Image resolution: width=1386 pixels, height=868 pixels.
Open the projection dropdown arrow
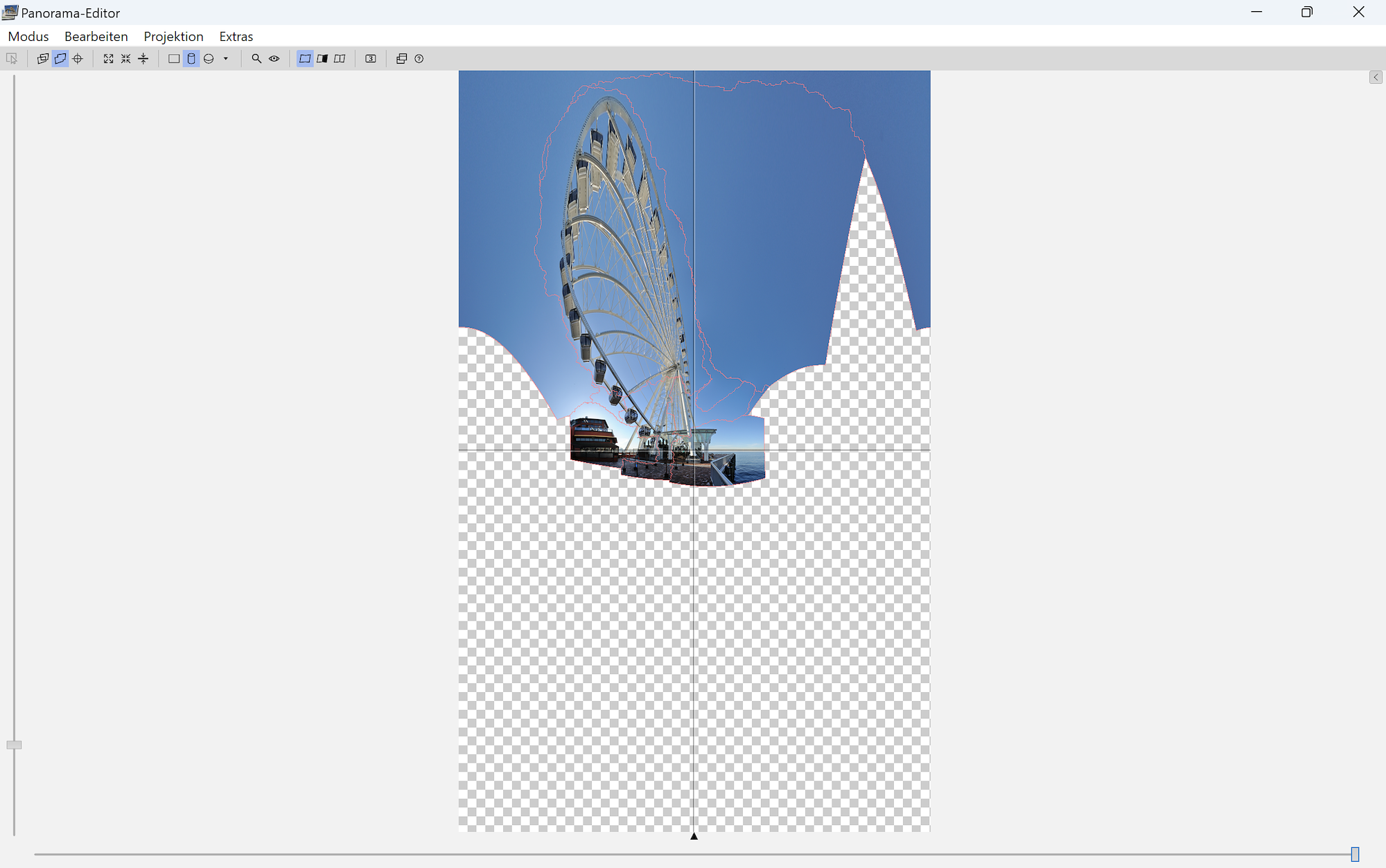click(x=226, y=59)
